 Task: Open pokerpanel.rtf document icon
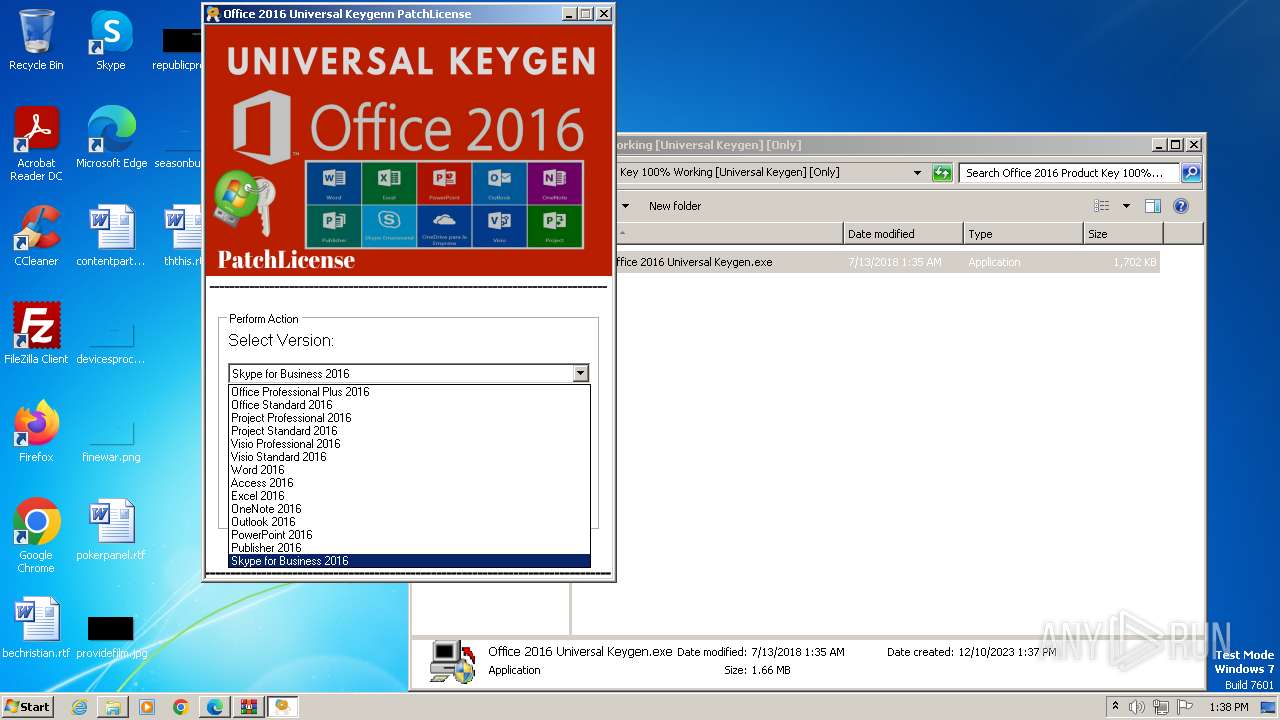tap(111, 530)
